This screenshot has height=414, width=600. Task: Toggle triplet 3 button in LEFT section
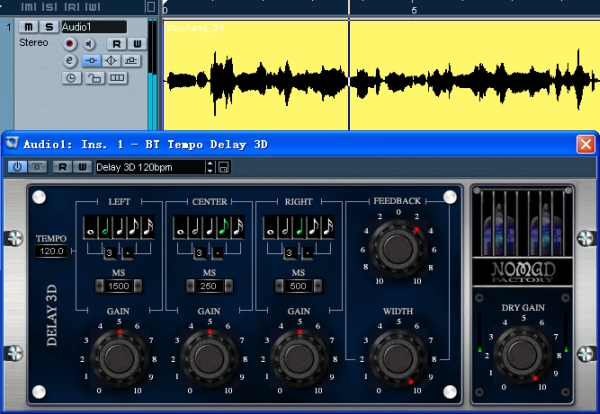[109, 253]
